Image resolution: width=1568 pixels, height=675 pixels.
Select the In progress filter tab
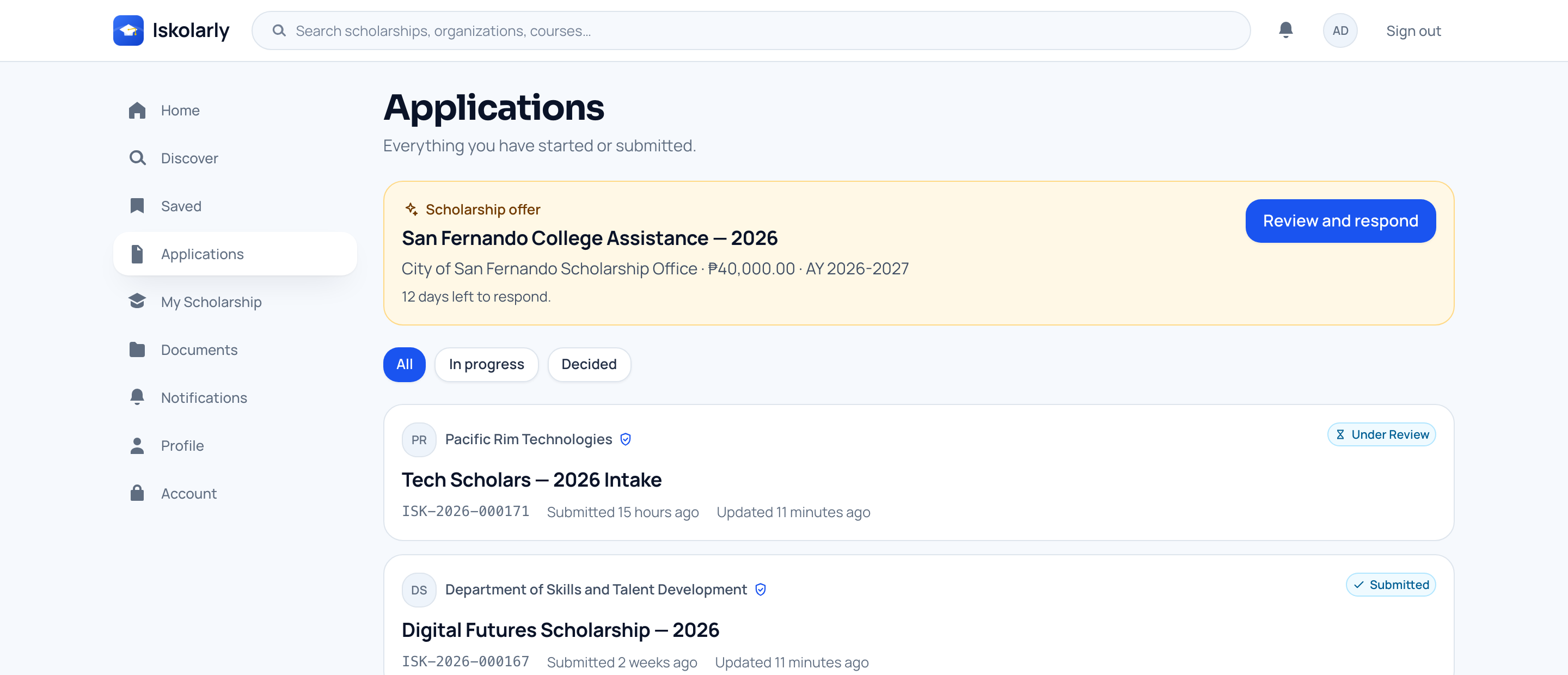[x=486, y=364]
